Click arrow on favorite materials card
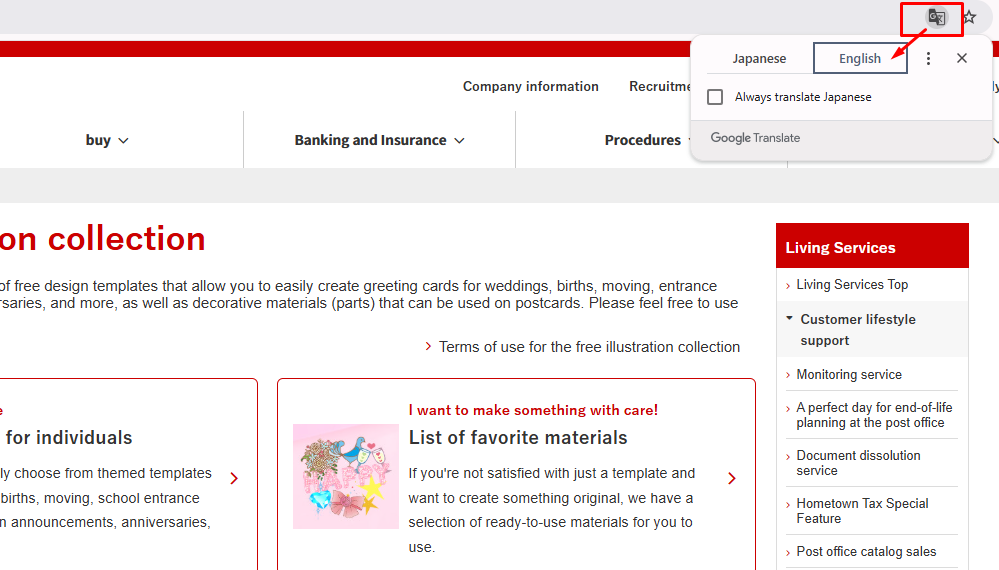999x570 pixels. pyautogui.click(x=731, y=478)
